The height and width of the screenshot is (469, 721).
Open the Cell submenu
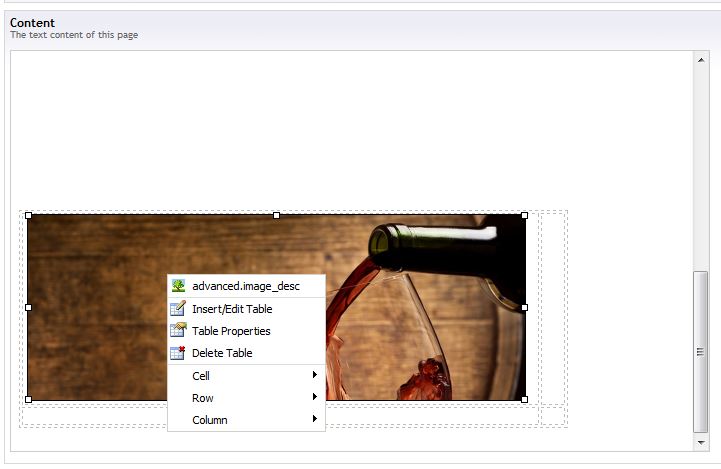[x=246, y=376]
